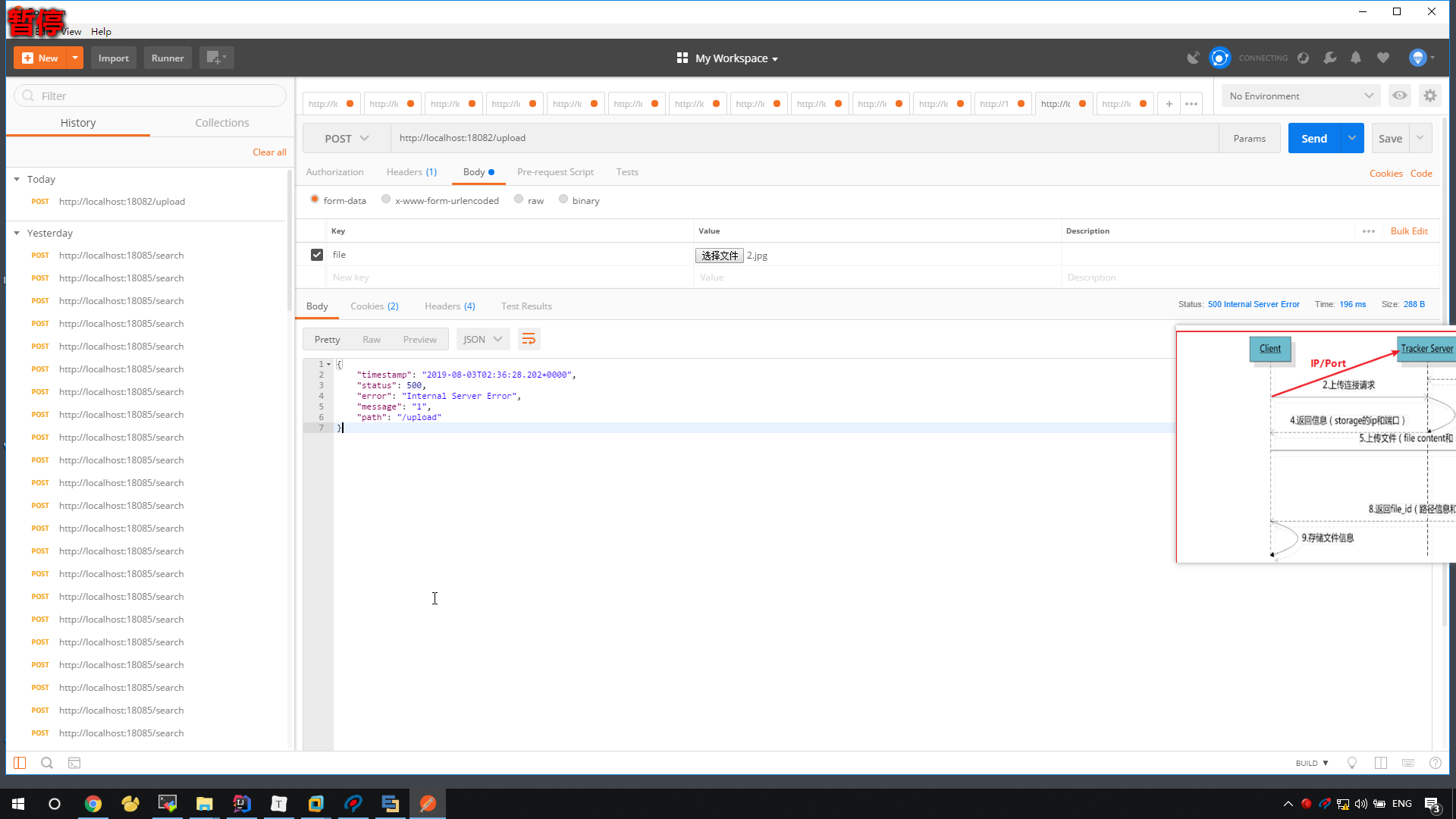Screen dimensions: 1456x819
Task: Clear all request history
Action: [269, 152]
